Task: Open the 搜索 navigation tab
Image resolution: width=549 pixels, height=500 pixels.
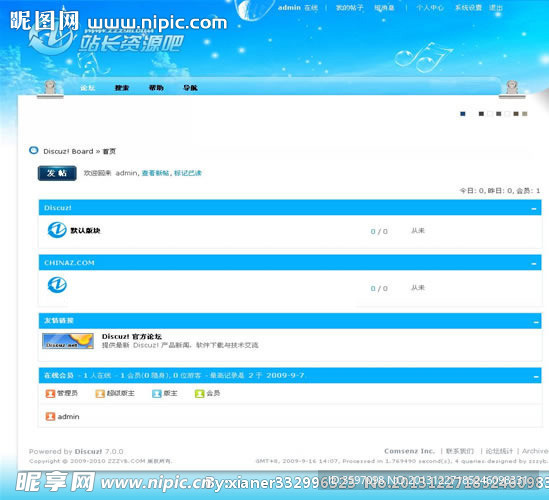Action: [x=122, y=88]
